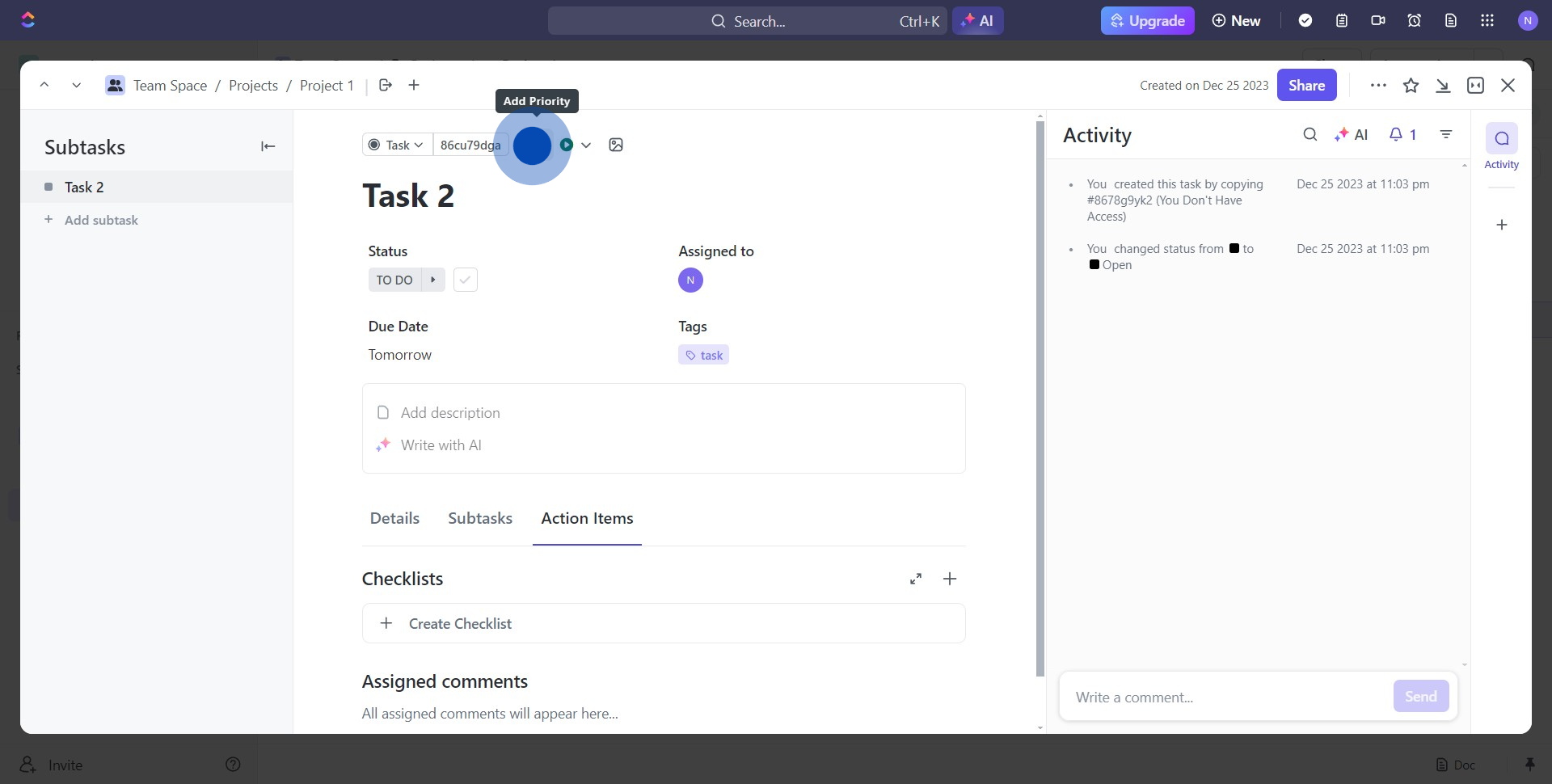This screenshot has height=784, width=1552.
Task: Switch to the Details tab
Action: 394,519
